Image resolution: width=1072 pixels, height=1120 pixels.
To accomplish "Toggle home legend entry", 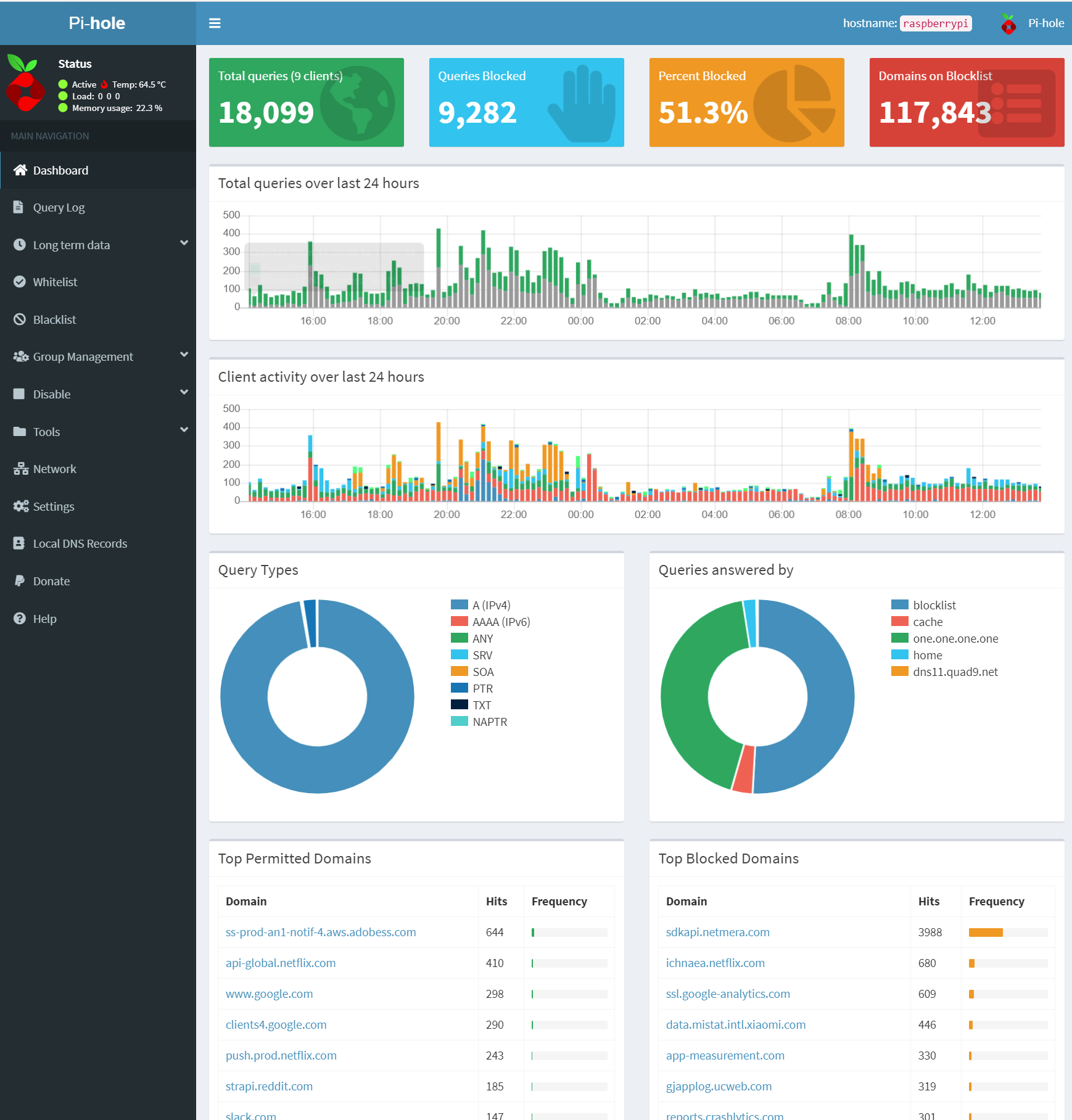I will 917,655.
